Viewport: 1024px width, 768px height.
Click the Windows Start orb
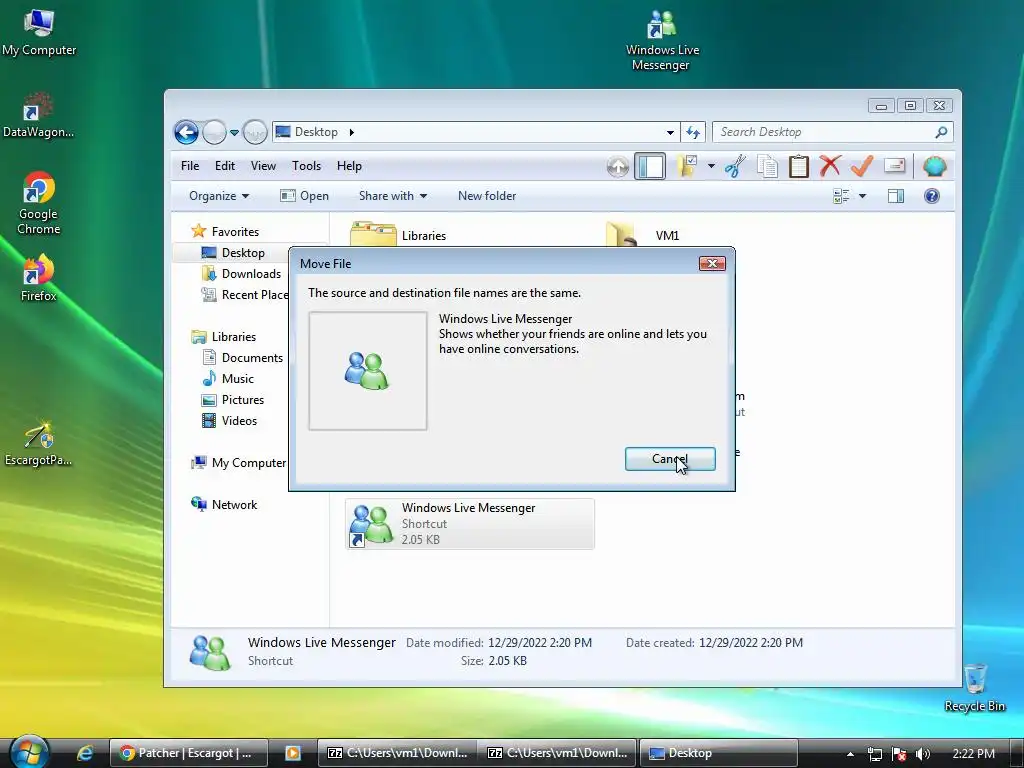29,752
